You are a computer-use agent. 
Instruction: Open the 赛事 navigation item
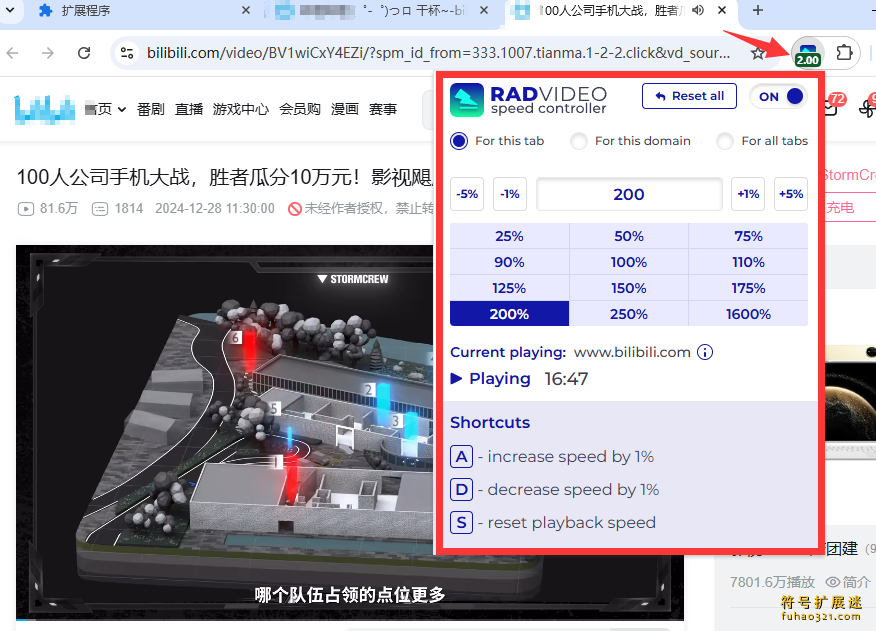pos(383,109)
